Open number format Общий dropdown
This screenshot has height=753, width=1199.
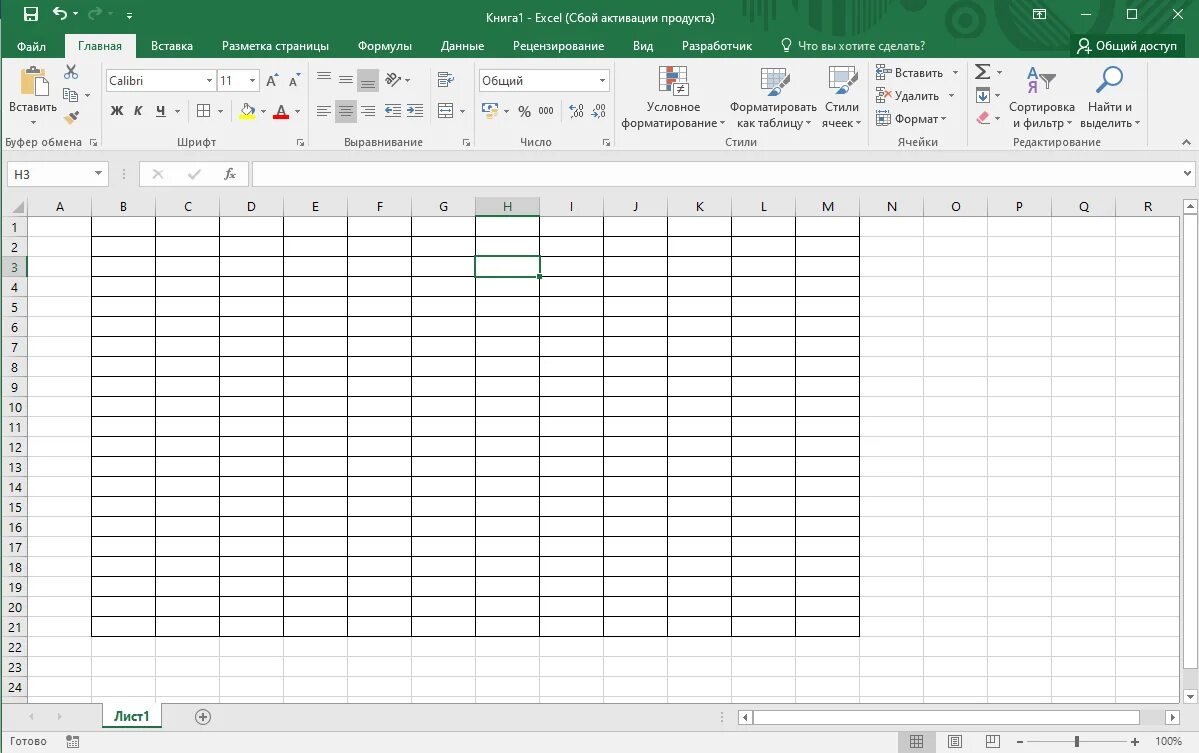[x=602, y=80]
